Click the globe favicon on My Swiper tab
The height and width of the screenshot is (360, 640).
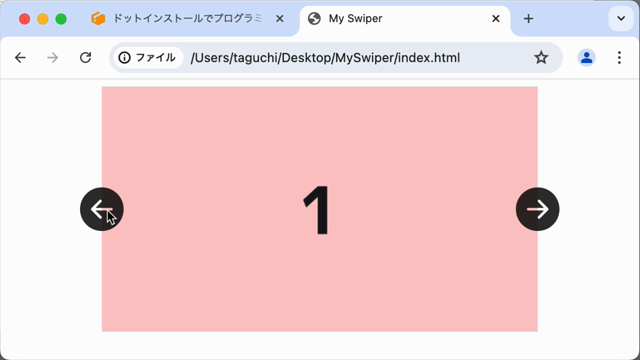click(x=314, y=18)
